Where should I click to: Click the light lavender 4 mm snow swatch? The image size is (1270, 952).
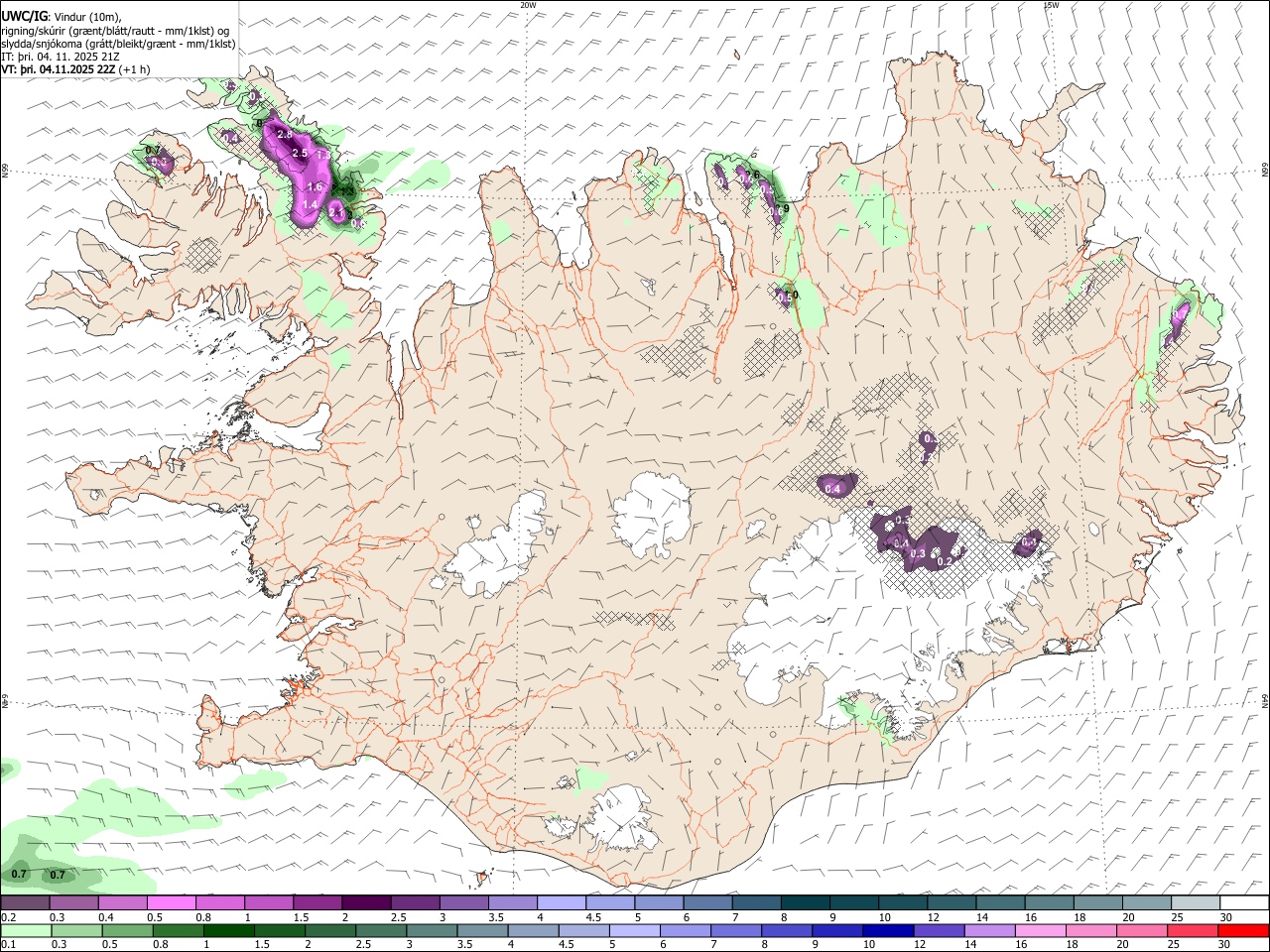click(561, 903)
